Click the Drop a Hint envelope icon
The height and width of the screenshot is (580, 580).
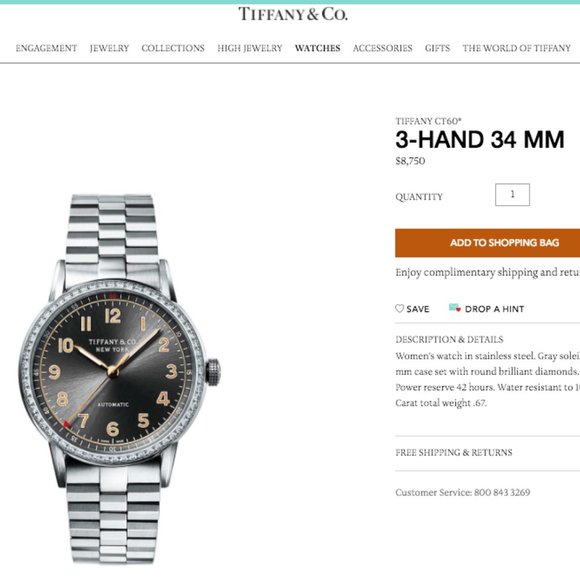click(455, 308)
